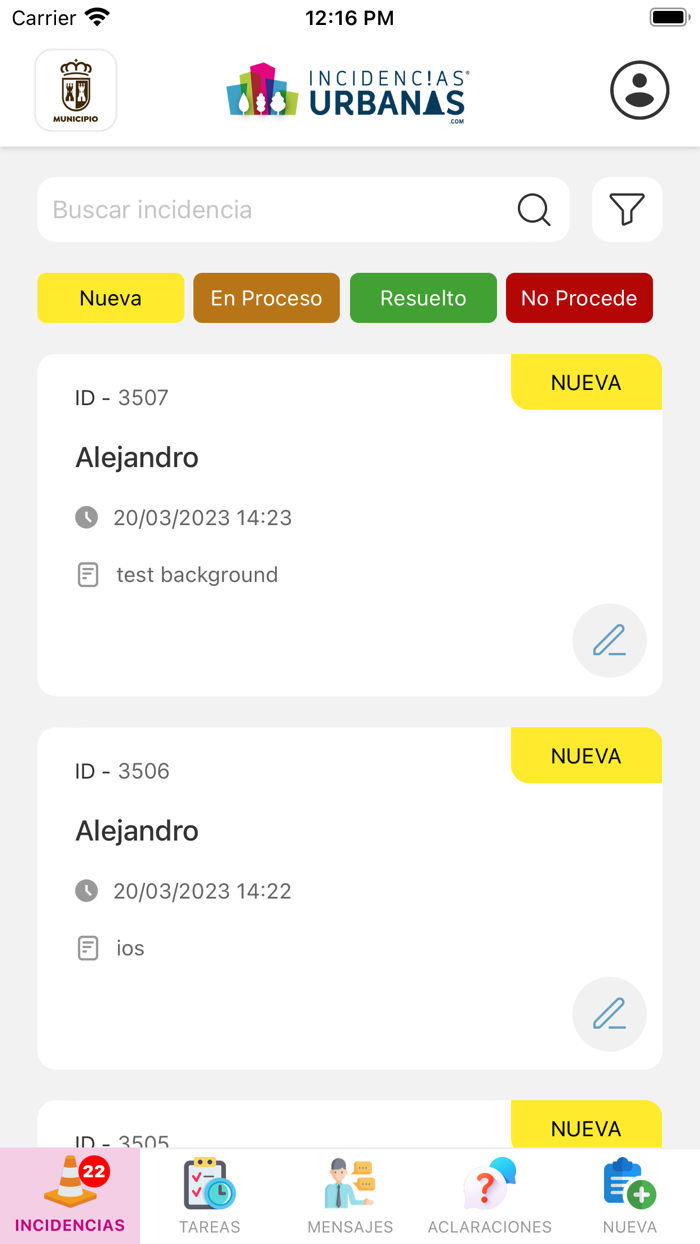Image resolution: width=700 pixels, height=1244 pixels.
Task: Click the Buscar incidencia search field
Action: click(250, 210)
